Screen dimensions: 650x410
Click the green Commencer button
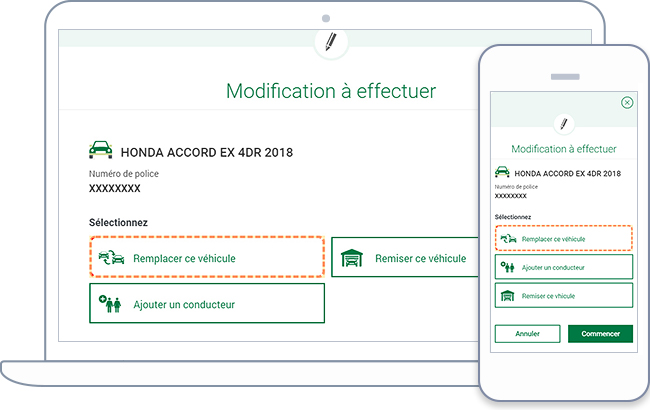point(600,334)
